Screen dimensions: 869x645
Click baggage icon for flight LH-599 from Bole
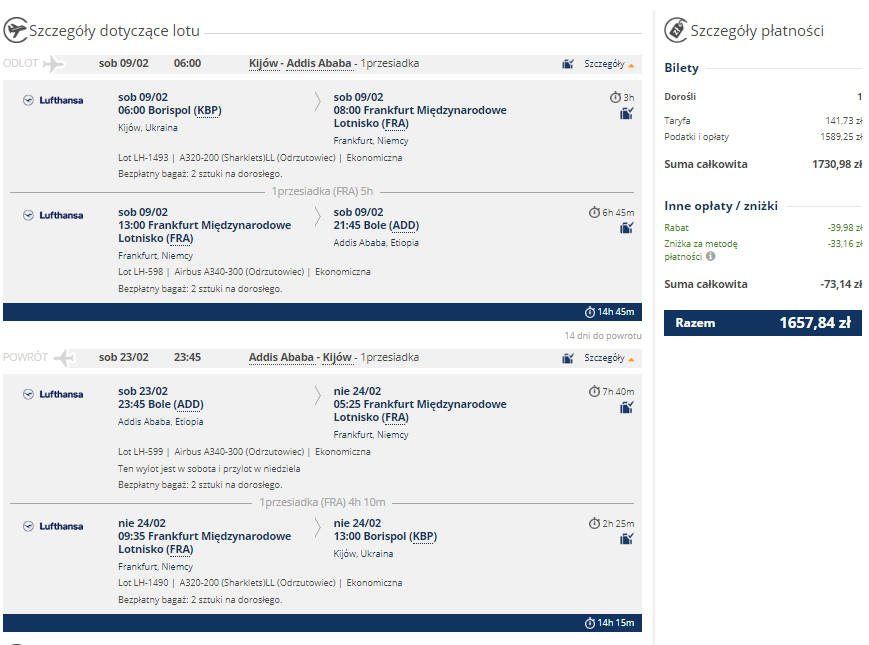click(x=626, y=408)
